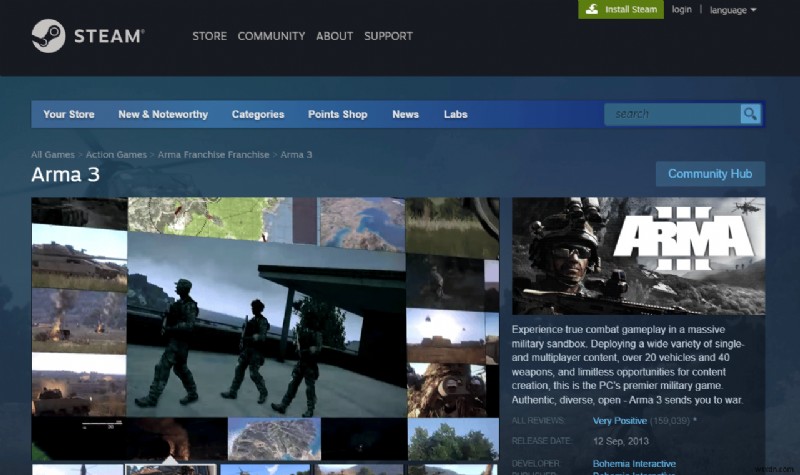800x475 pixels.
Task: Open the New & Noteworthy tab
Action: (x=163, y=114)
